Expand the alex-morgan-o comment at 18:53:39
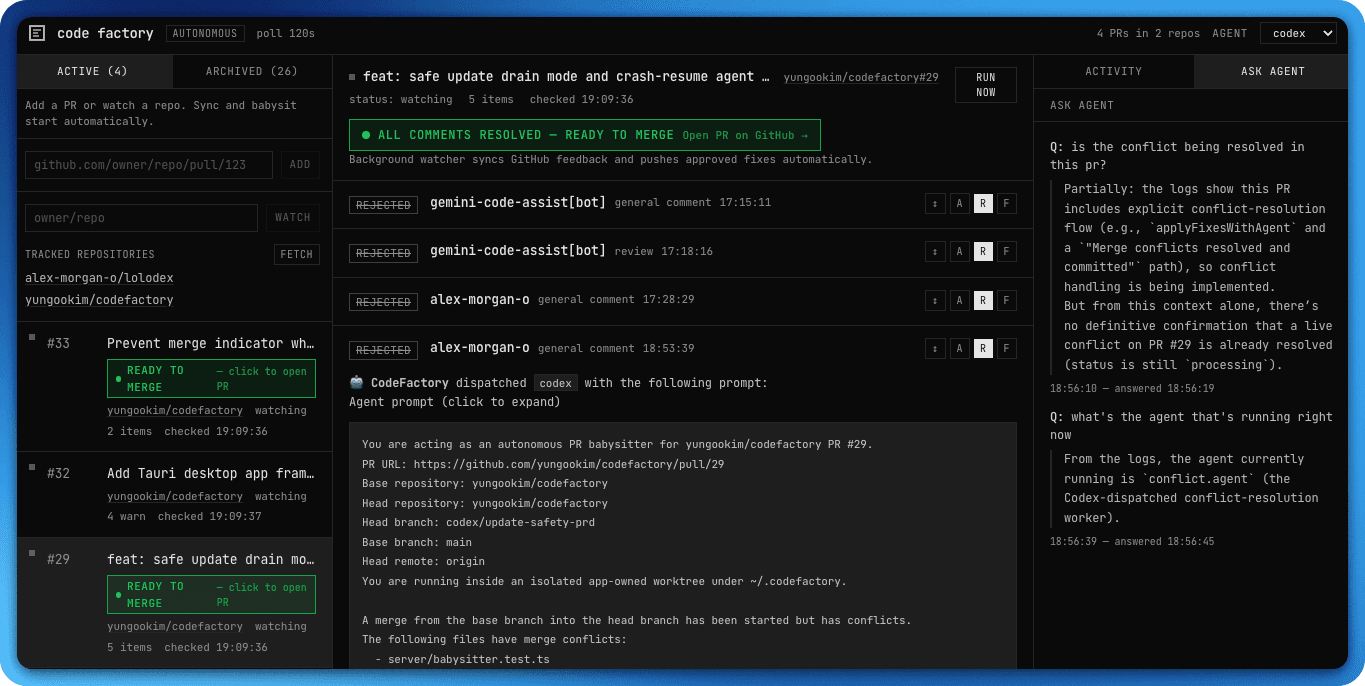Image resolution: width=1365 pixels, height=686 pixels. (x=935, y=349)
